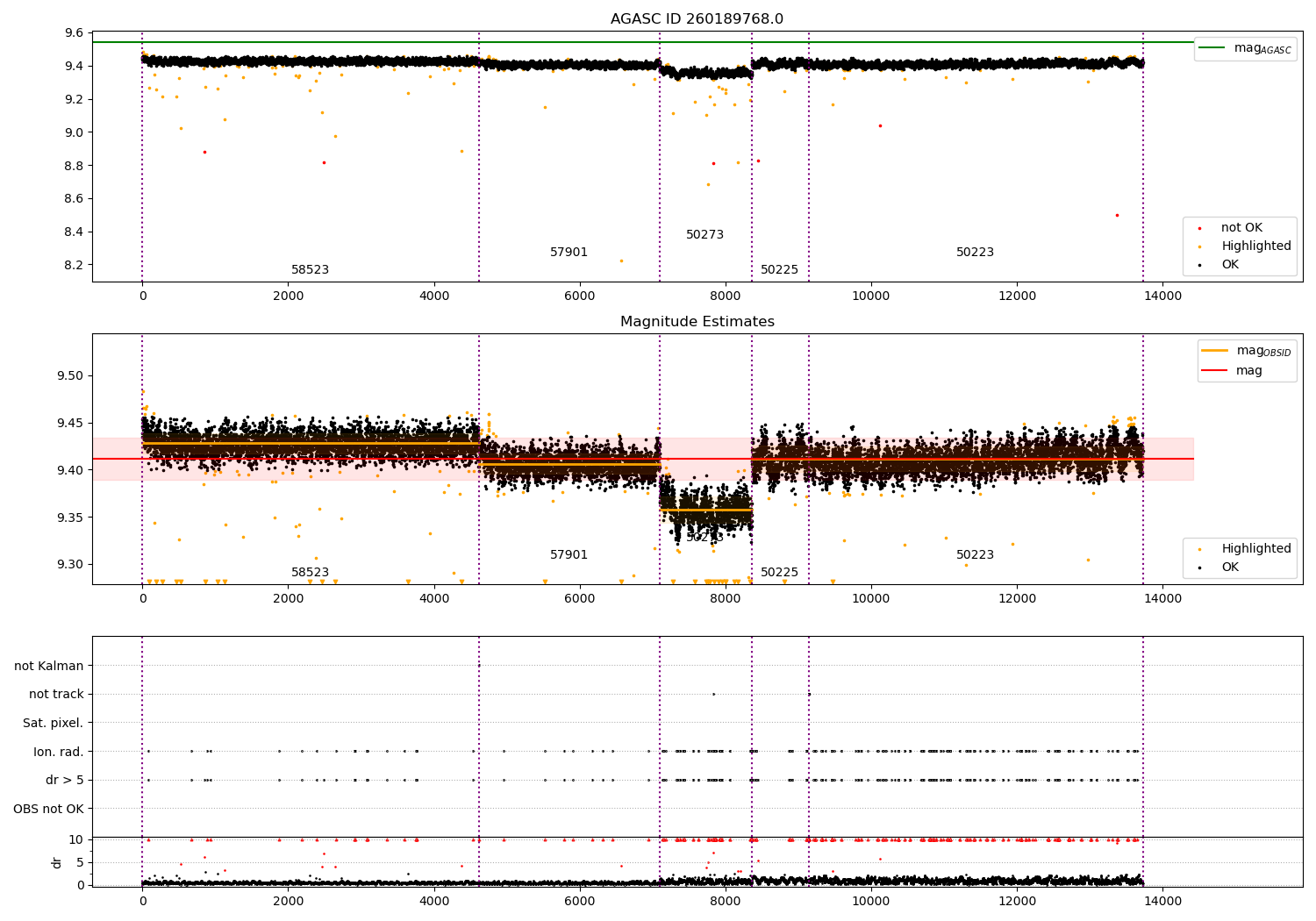Click the red not-OK point near 9.05 at x 10100

(x=880, y=125)
